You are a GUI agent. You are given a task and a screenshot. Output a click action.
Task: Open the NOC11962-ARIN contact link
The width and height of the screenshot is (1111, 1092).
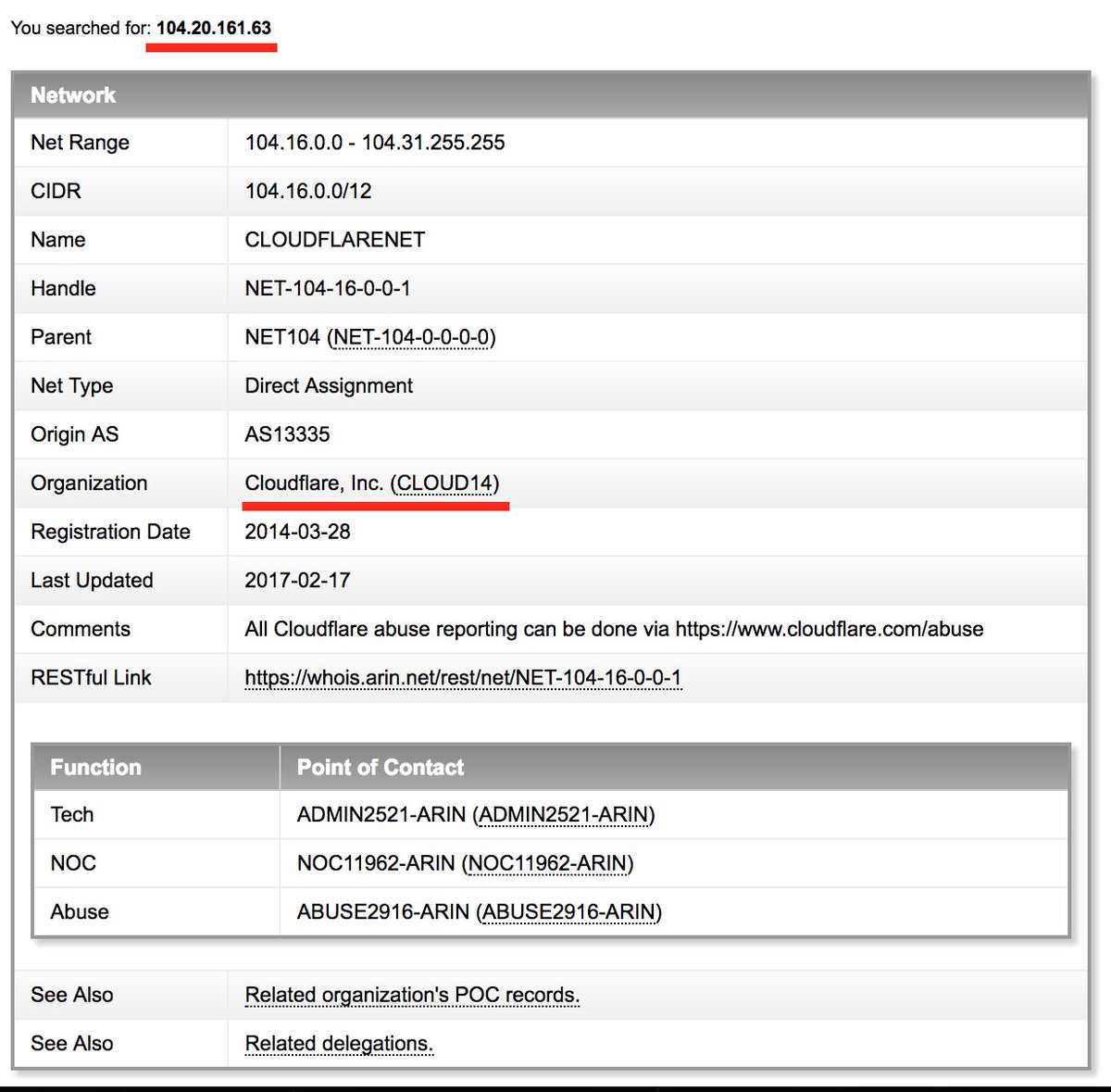point(547,863)
